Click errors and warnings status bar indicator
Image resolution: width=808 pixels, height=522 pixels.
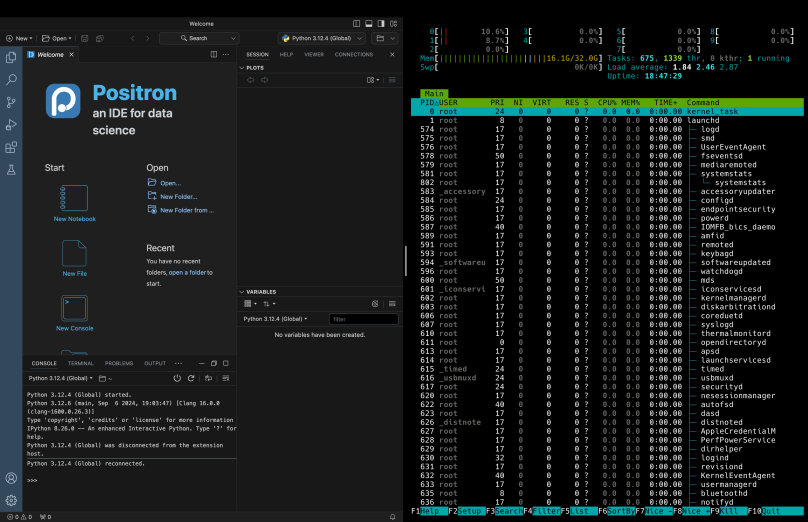tap(20, 516)
